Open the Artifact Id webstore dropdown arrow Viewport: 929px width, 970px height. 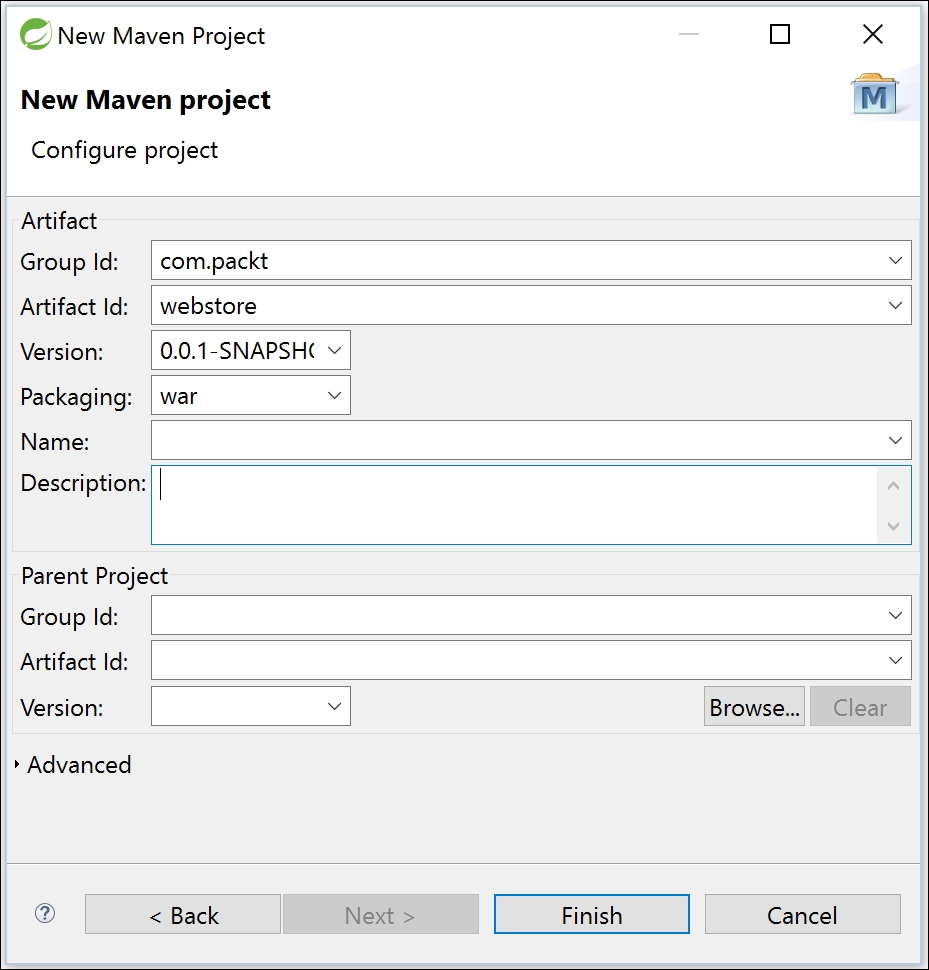coord(894,306)
